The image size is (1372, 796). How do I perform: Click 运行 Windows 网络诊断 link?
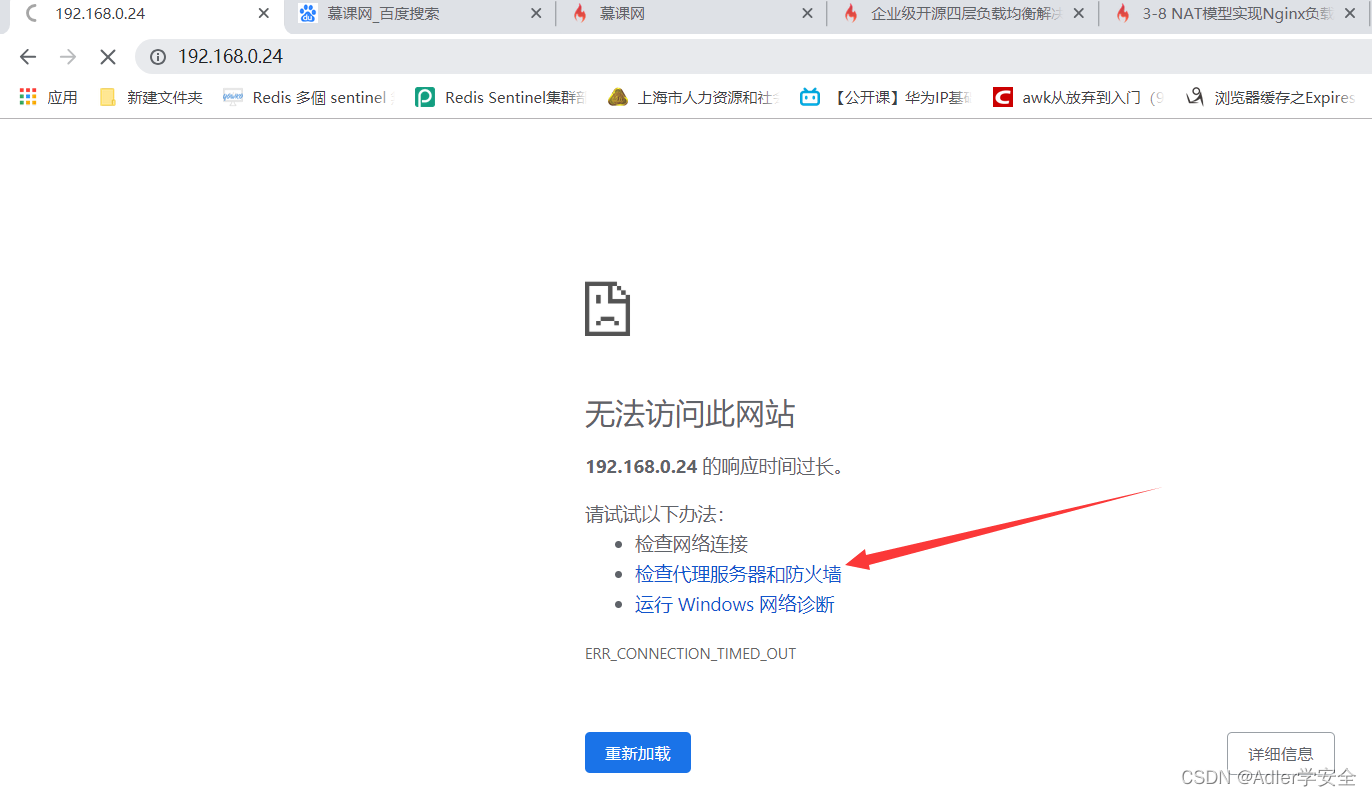pyautogui.click(x=734, y=605)
